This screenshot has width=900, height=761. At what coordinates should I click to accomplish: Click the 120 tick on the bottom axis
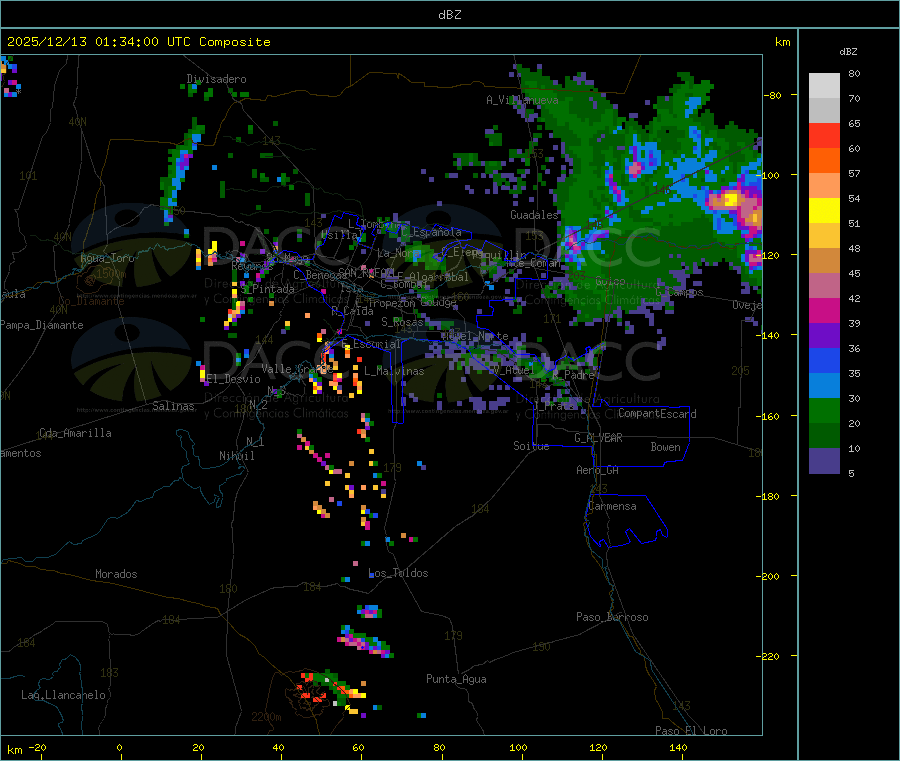(x=598, y=747)
